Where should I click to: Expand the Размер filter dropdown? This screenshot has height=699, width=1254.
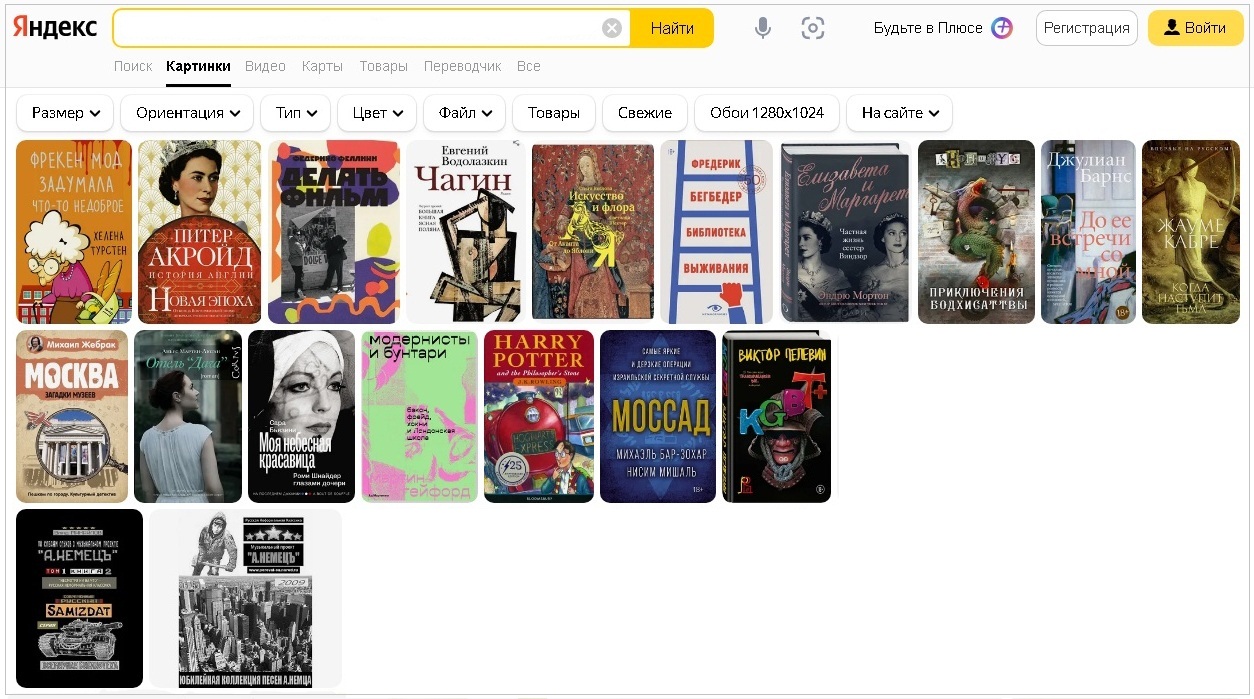click(65, 113)
